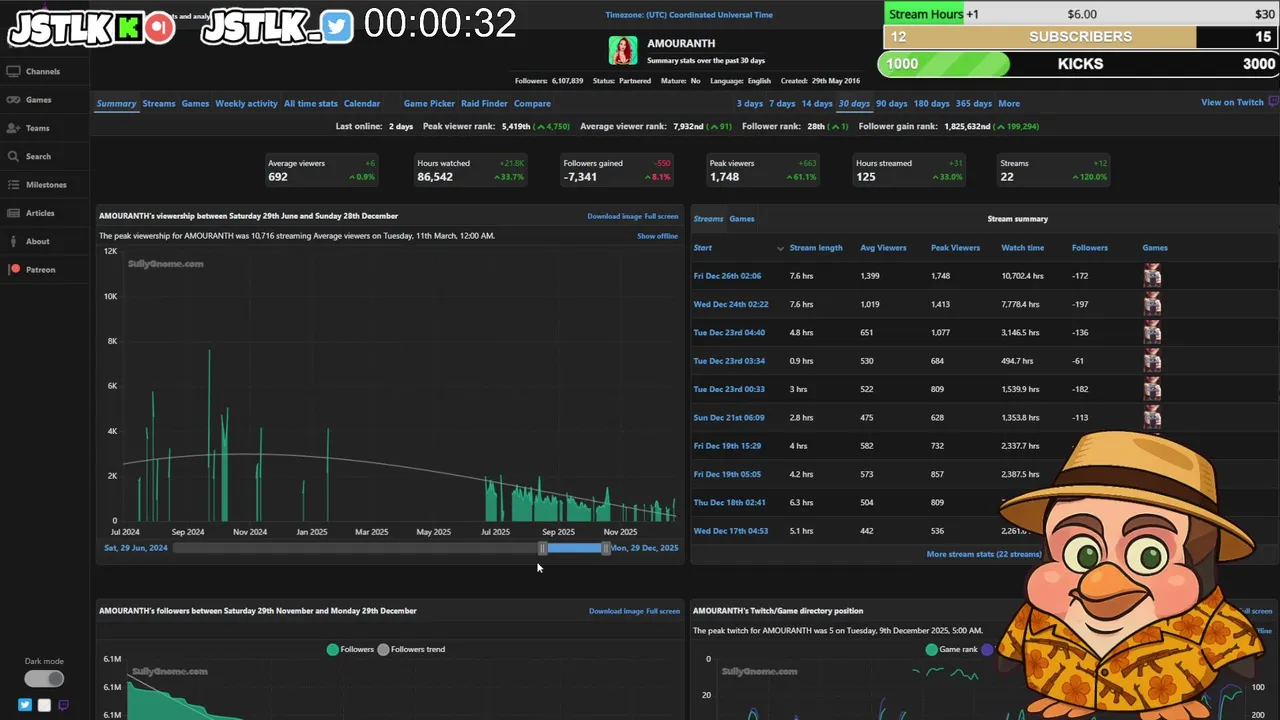Select the 365 days time range
Screen dimensions: 1280x720
(x=974, y=103)
